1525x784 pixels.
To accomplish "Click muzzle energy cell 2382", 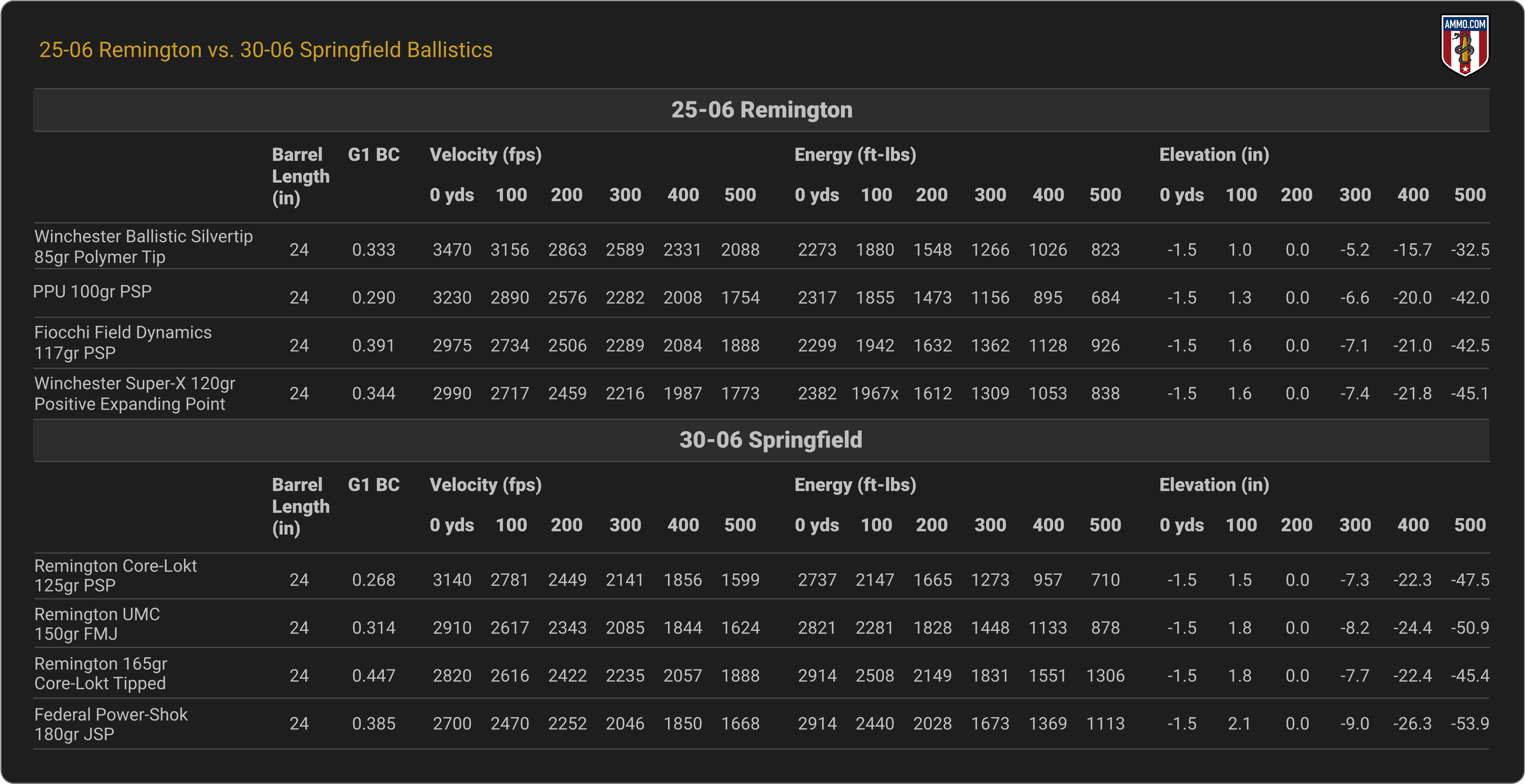I will point(817,393).
